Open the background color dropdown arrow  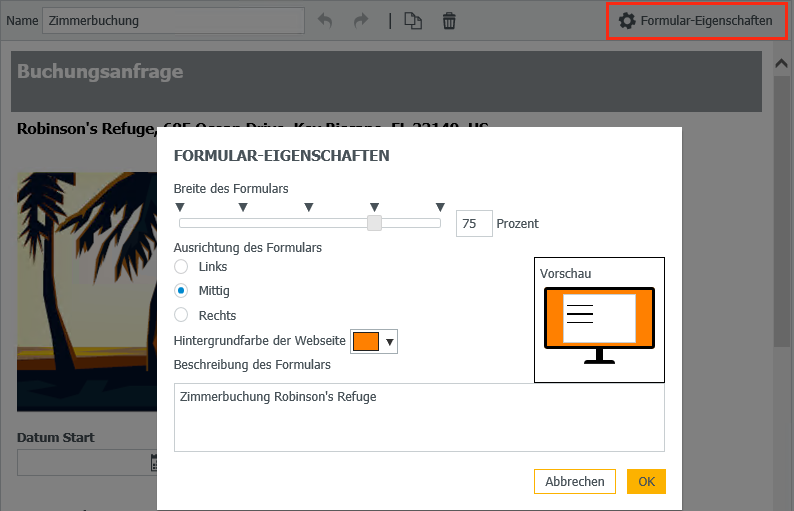389,342
